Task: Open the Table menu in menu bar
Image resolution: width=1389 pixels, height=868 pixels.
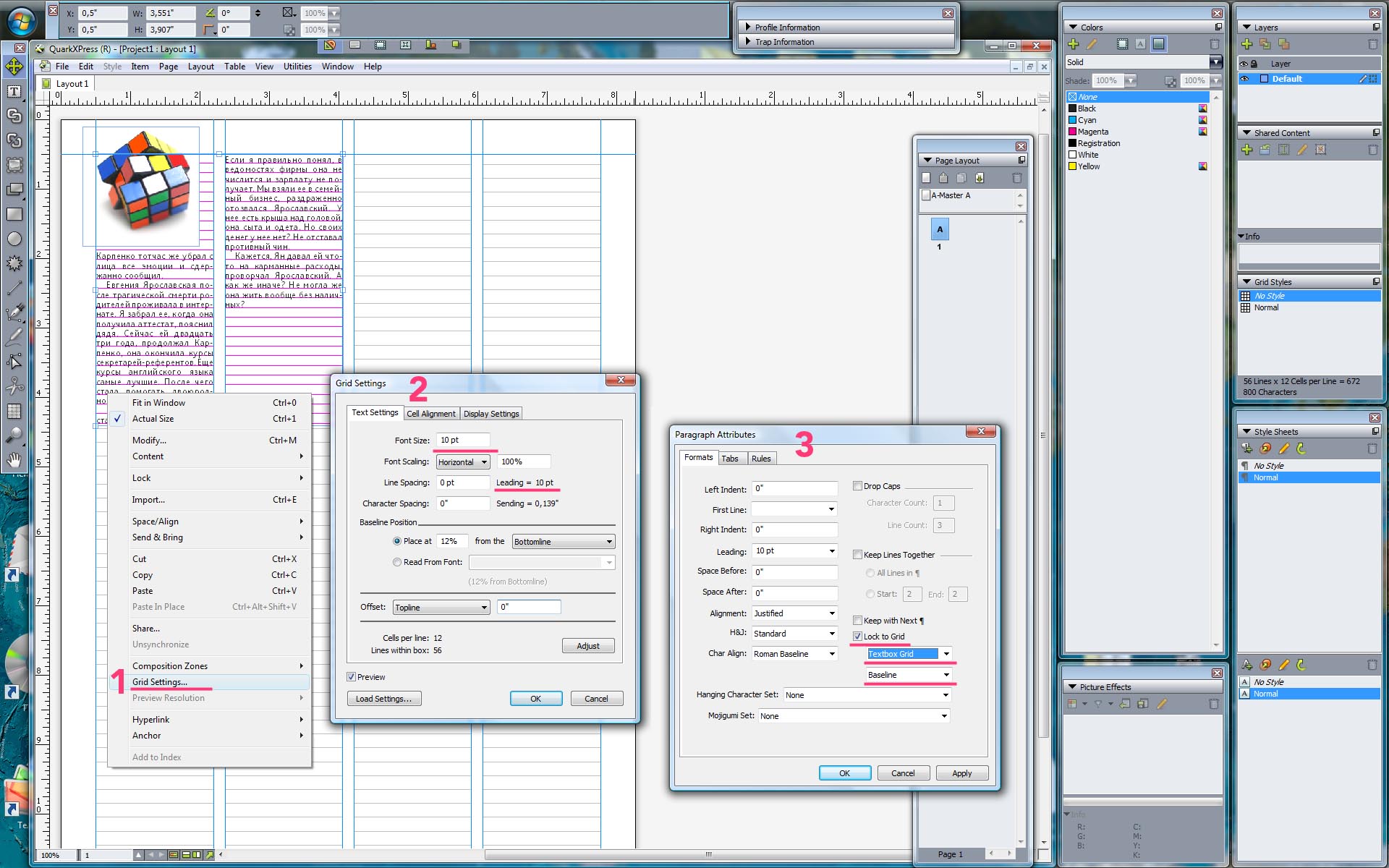Action: tap(234, 67)
